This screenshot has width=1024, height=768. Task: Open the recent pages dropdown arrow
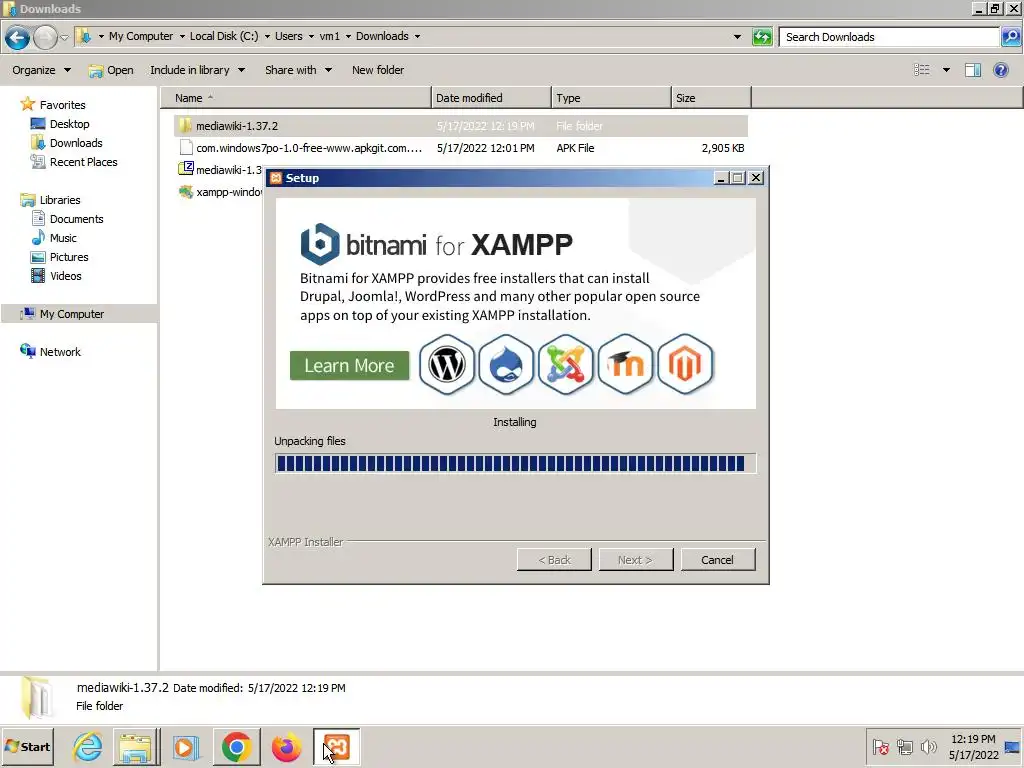[x=64, y=37]
